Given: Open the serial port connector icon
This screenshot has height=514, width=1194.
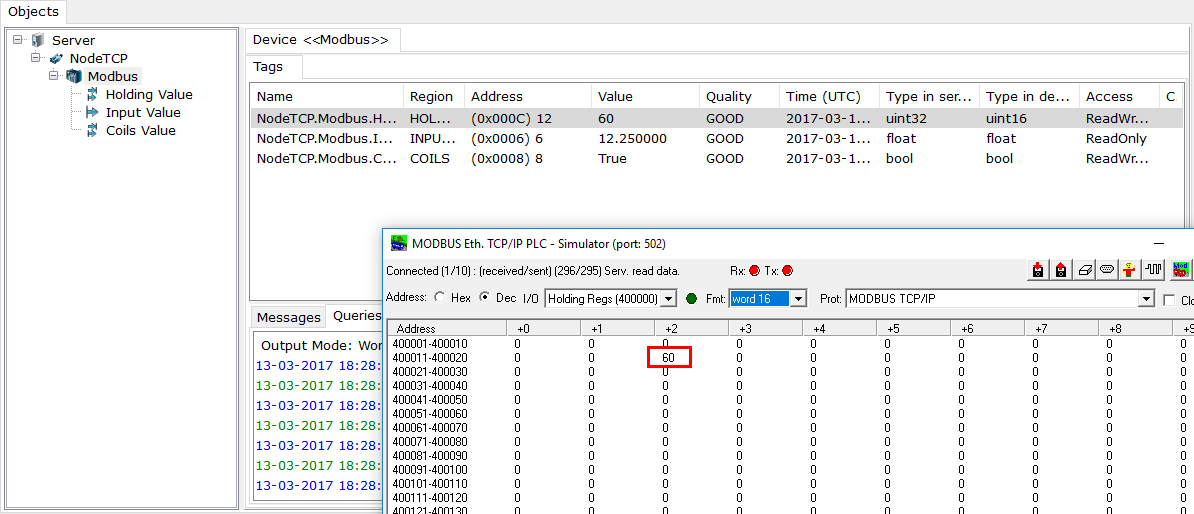Looking at the screenshot, I should pyautogui.click(x=1109, y=269).
